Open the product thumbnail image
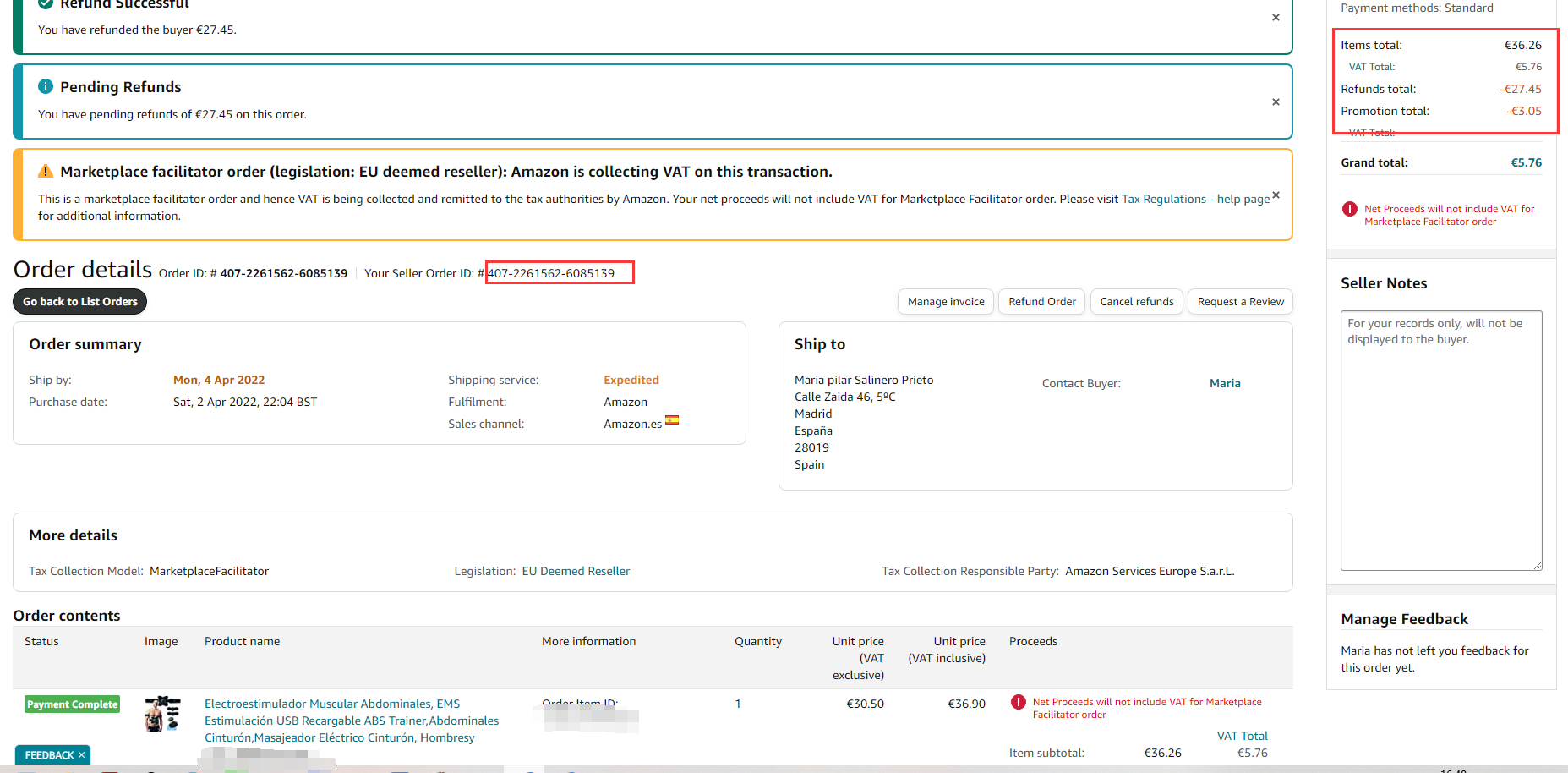 click(162, 714)
